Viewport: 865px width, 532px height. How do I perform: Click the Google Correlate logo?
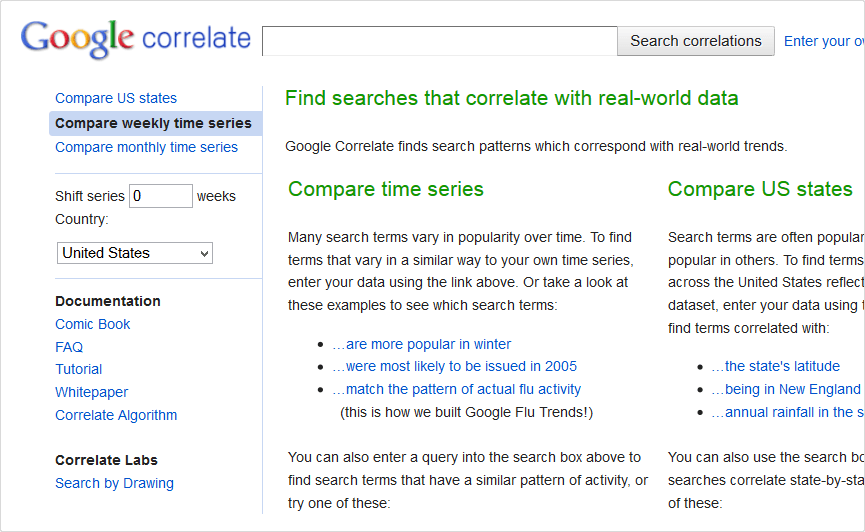pos(136,39)
